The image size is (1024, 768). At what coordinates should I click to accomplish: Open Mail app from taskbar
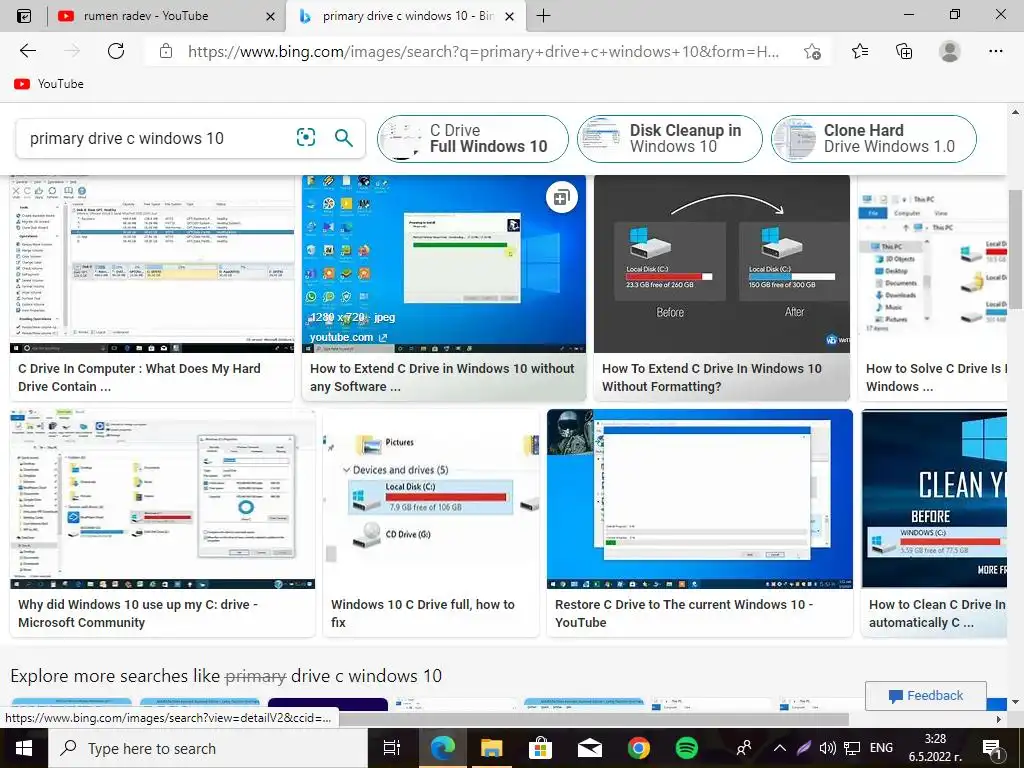590,748
